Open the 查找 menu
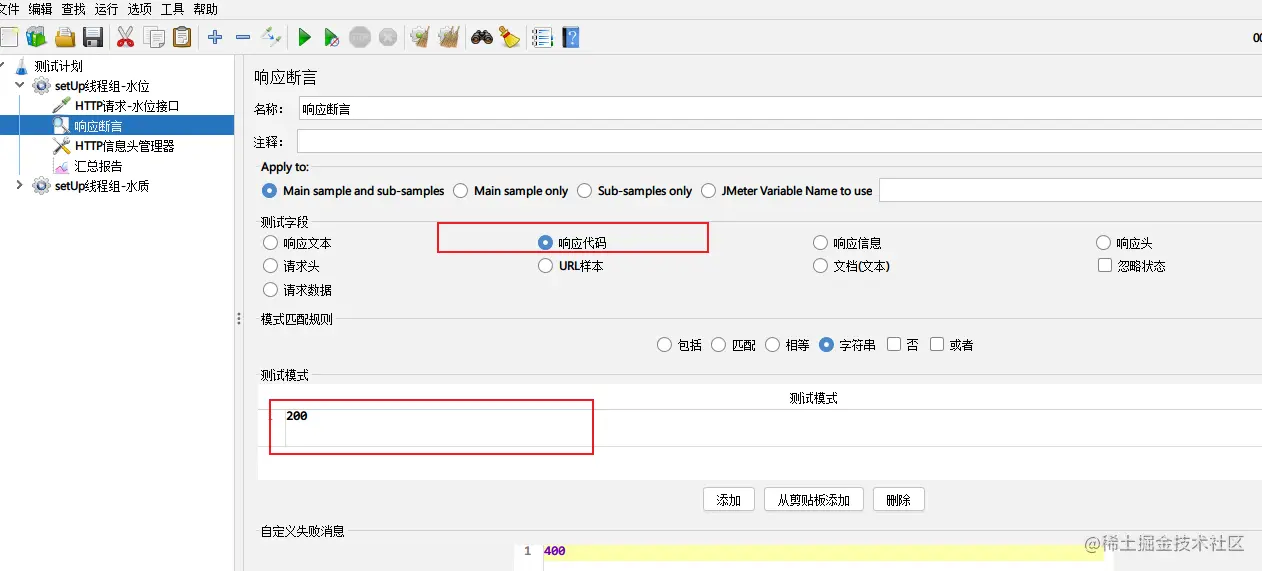Viewport: 1262px width, 571px height. pos(73,9)
